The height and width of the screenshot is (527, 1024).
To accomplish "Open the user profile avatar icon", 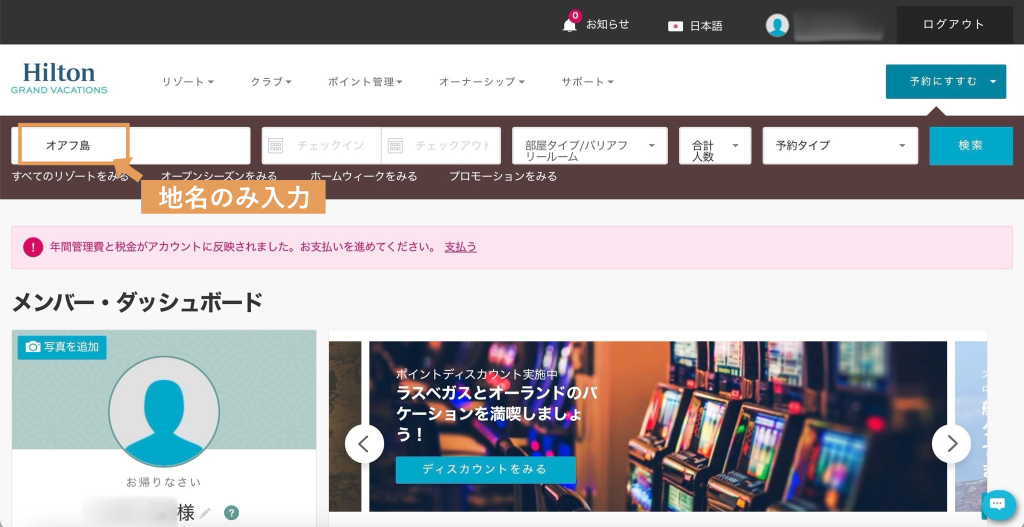I will click(x=777, y=25).
